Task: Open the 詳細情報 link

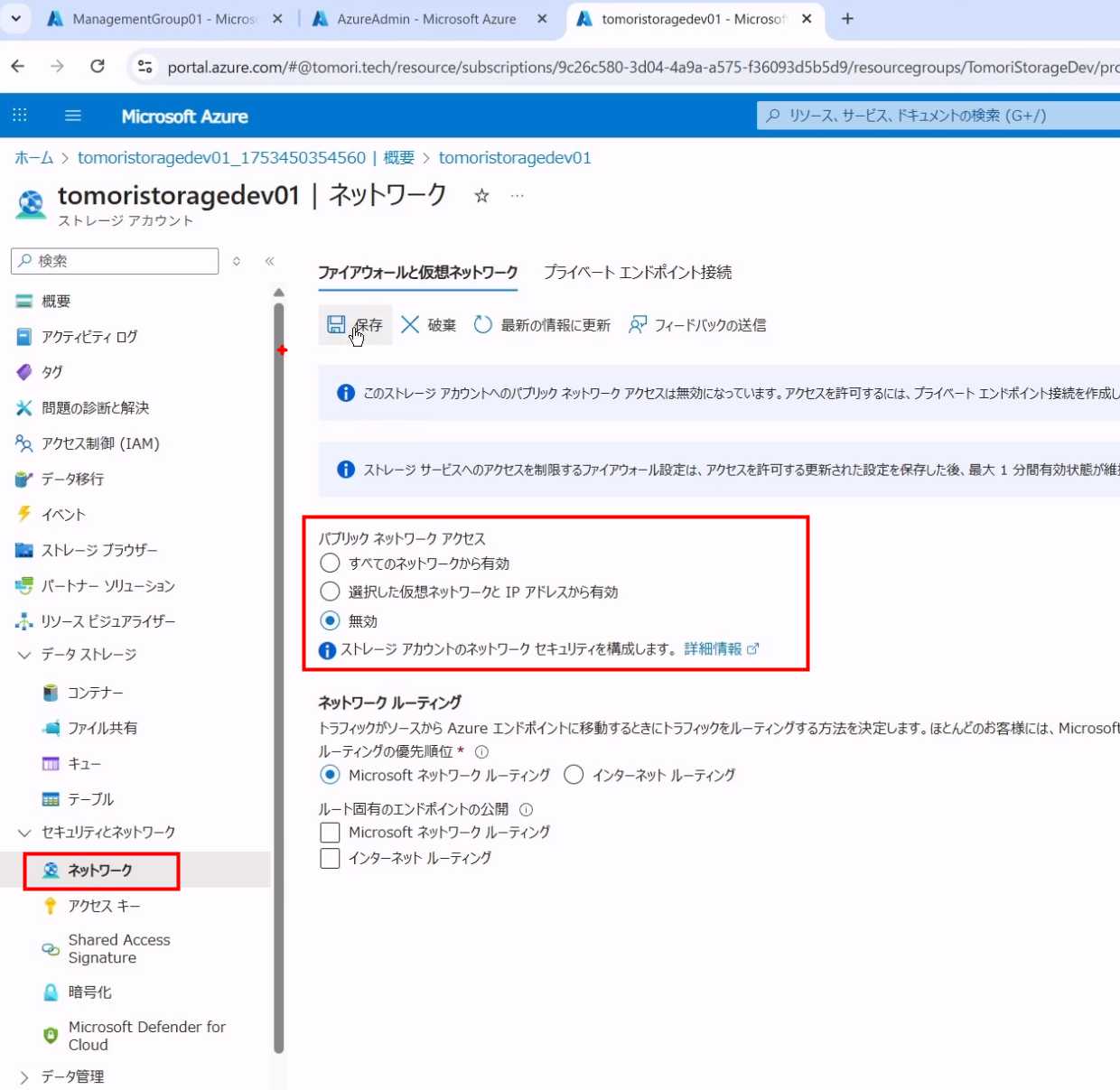Action: pos(713,649)
